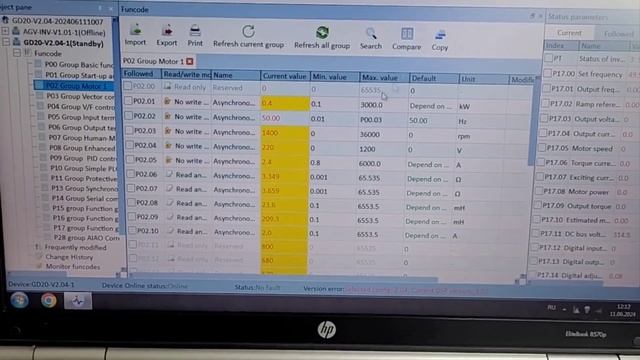Edit P02.04 current value 220
The width and height of the screenshot is (640, 360).
[x=284, y=147]
